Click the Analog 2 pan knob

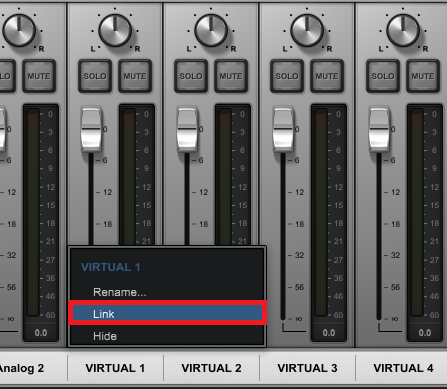coord(19,31)
